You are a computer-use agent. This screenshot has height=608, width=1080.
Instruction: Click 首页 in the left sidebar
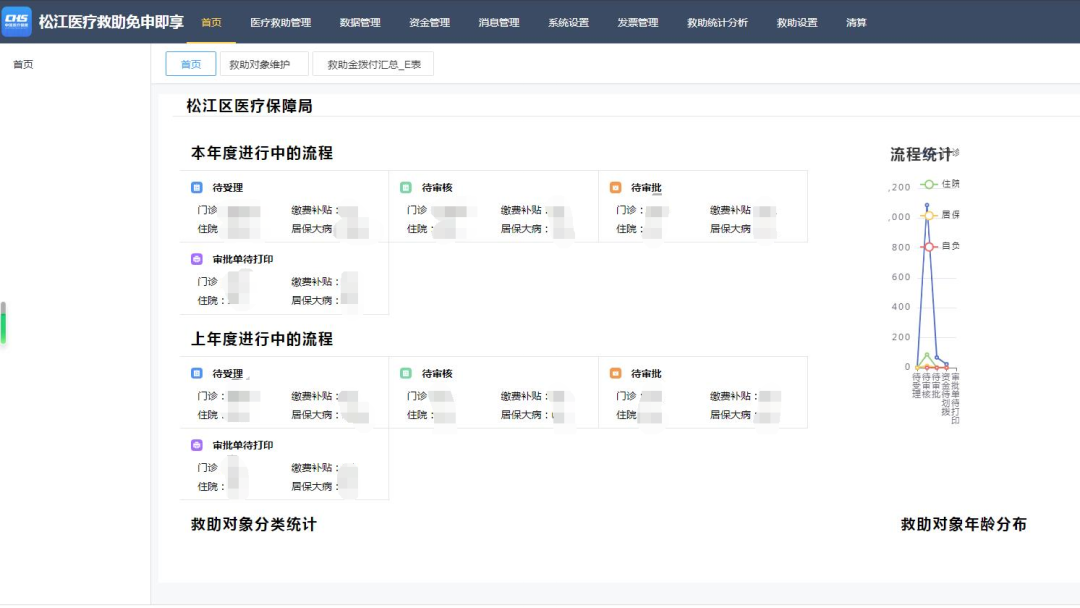(x=20, y=63)
